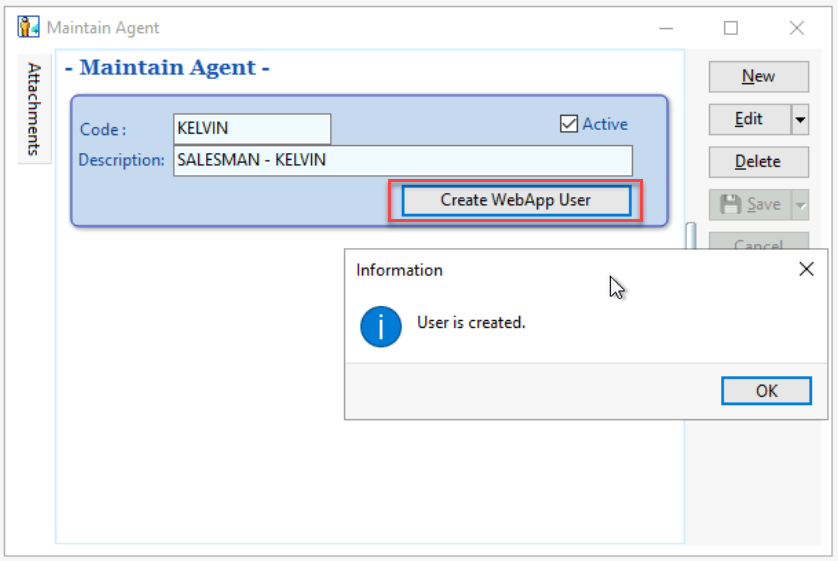Click the vertical scrollbar thumb
Image resolution: width=838 pixels, height=561 pixels.
click(690, 236)
